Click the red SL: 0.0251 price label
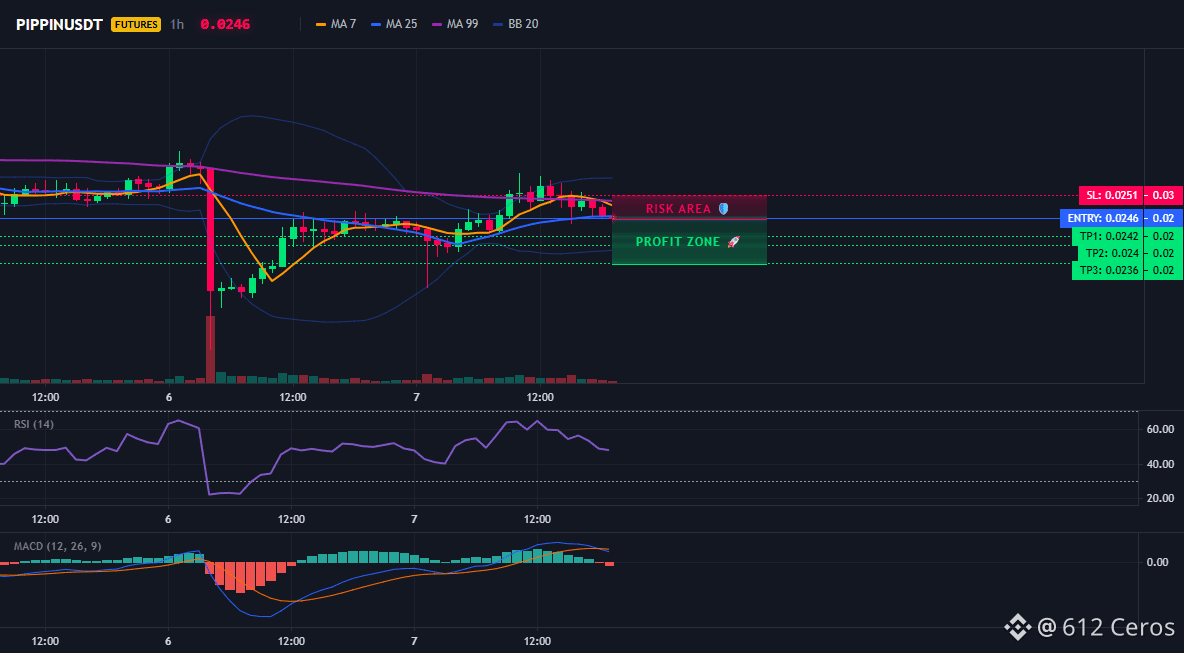This screenshot has height=653, width=1184. coord(1111,196)
